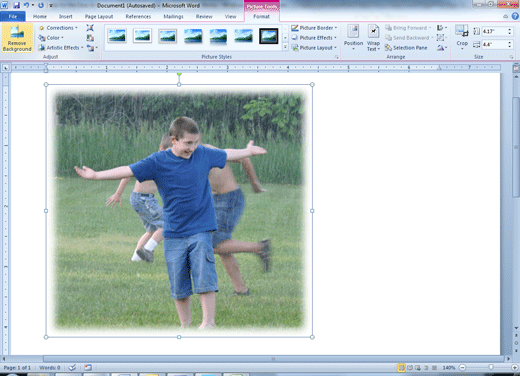
Task: Select Picture Tools Format tab
Action: 262,16
